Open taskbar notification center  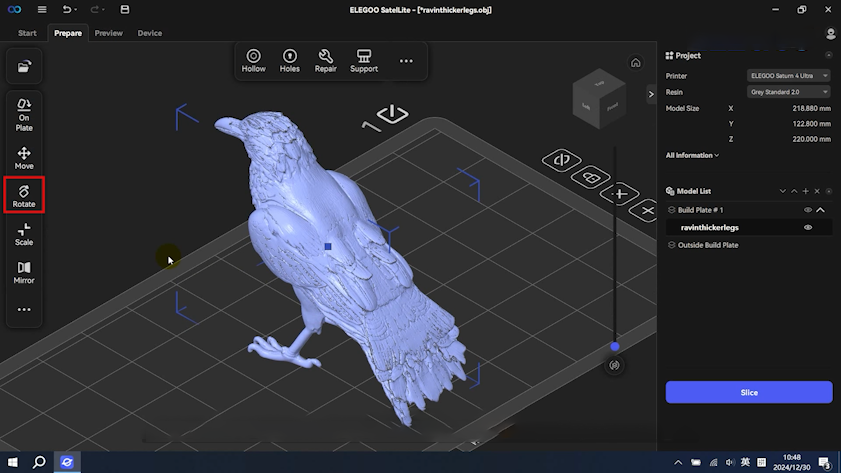coord(825,462)
